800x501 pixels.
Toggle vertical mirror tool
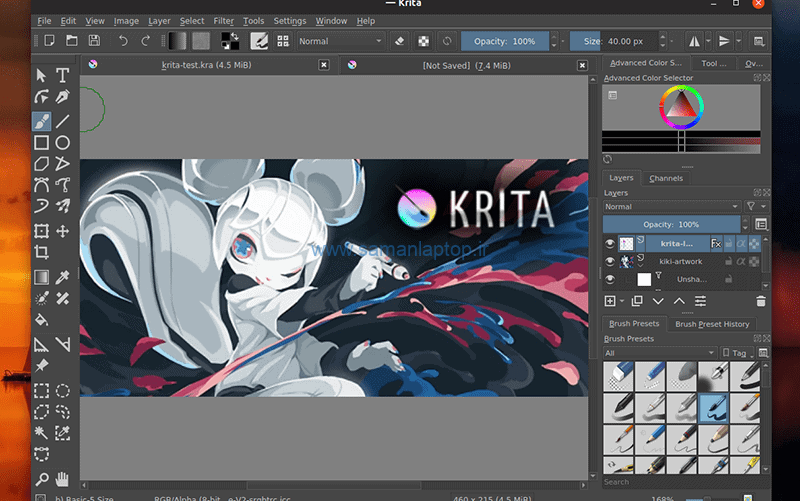click(724, 41)
